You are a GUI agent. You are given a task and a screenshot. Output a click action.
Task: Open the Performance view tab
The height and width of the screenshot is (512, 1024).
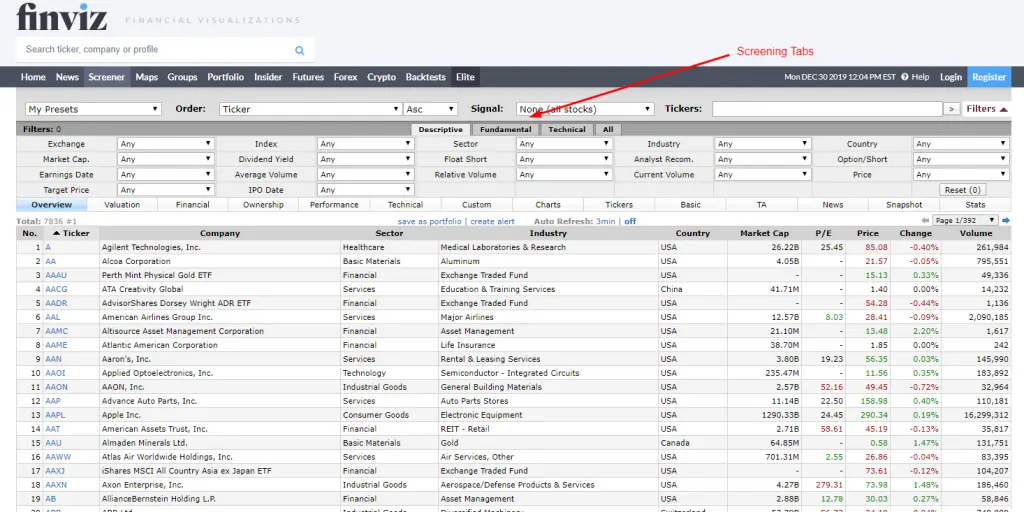[334, 205]
